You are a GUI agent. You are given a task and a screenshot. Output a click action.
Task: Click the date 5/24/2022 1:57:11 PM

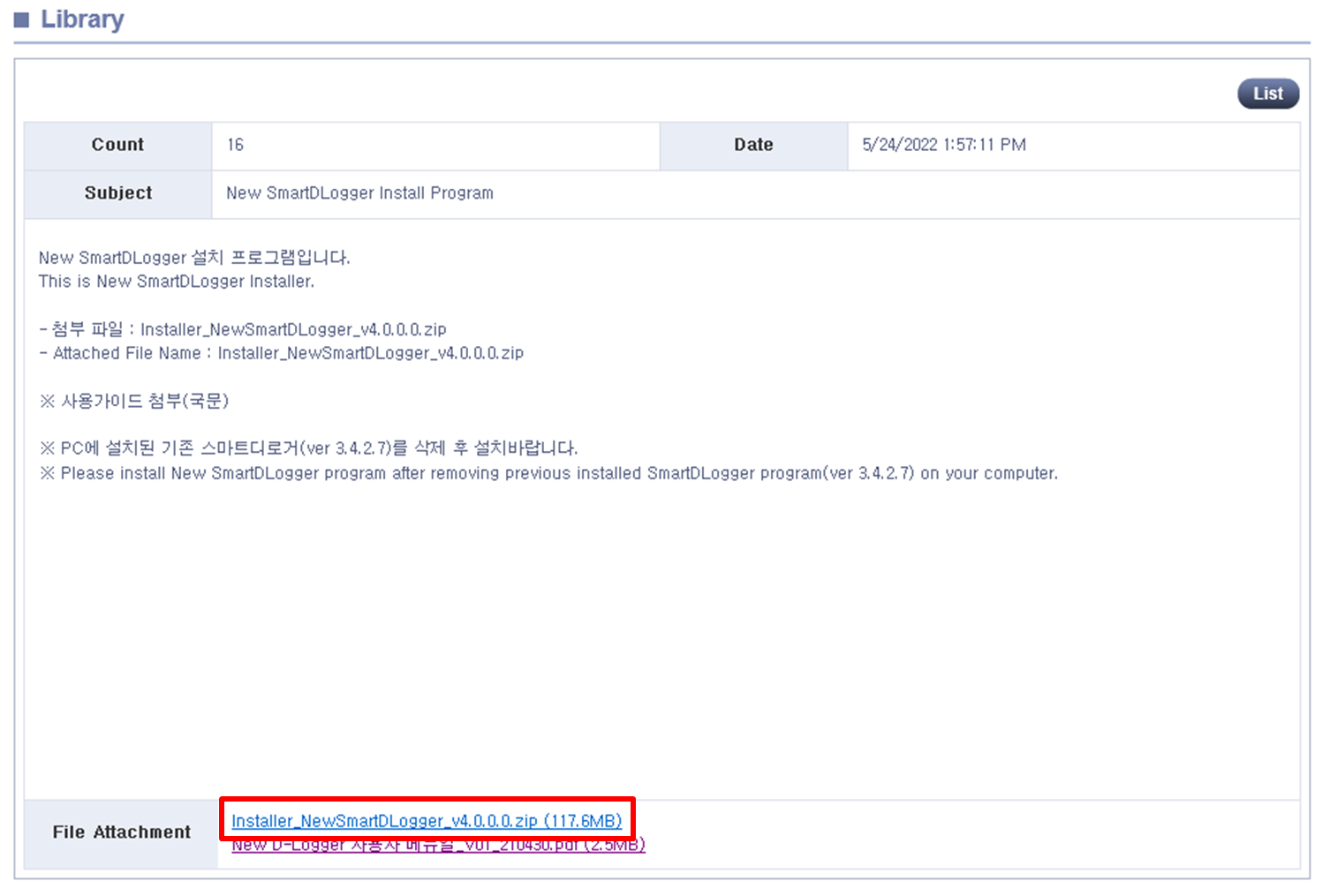tap(944, 145)
